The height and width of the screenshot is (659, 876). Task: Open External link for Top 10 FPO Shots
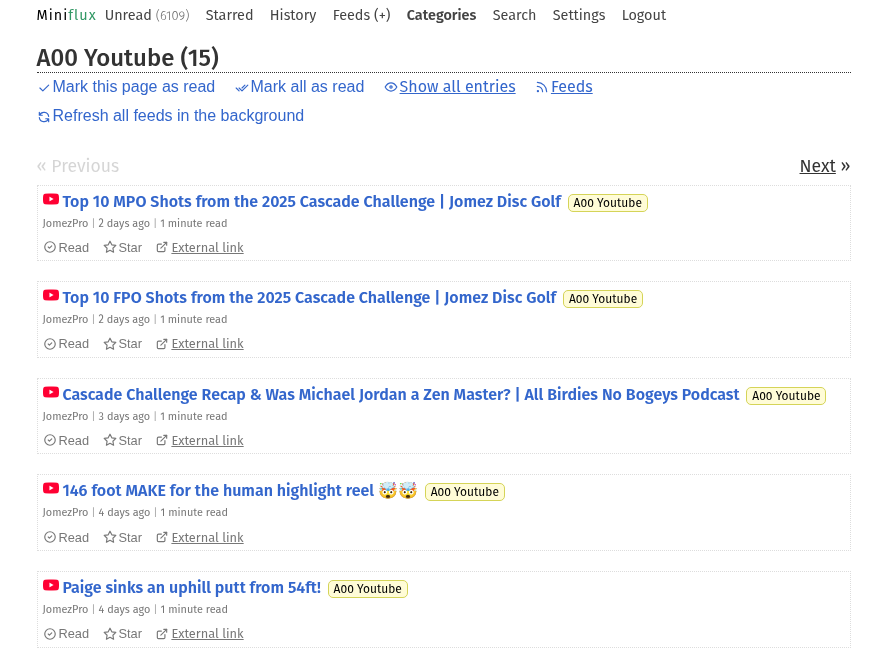coord(207,344)
